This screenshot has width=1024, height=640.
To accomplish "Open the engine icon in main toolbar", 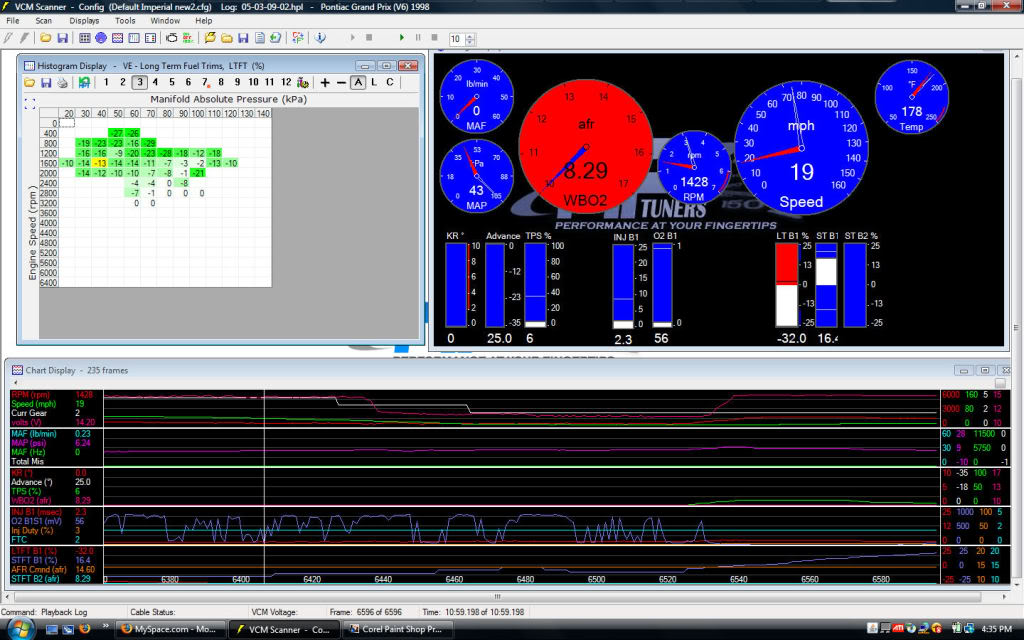I will tap(172, 38).
